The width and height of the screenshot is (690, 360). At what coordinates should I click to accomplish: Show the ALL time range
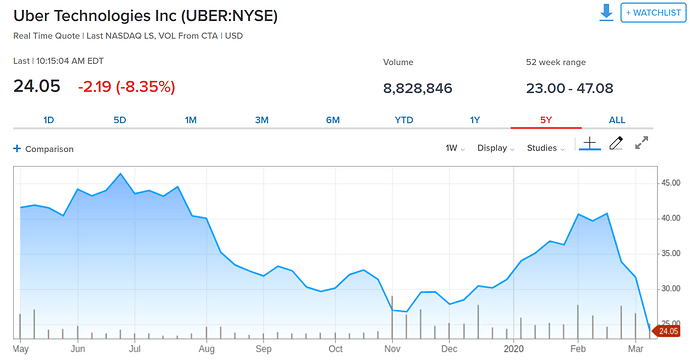(x=617, y=120)
